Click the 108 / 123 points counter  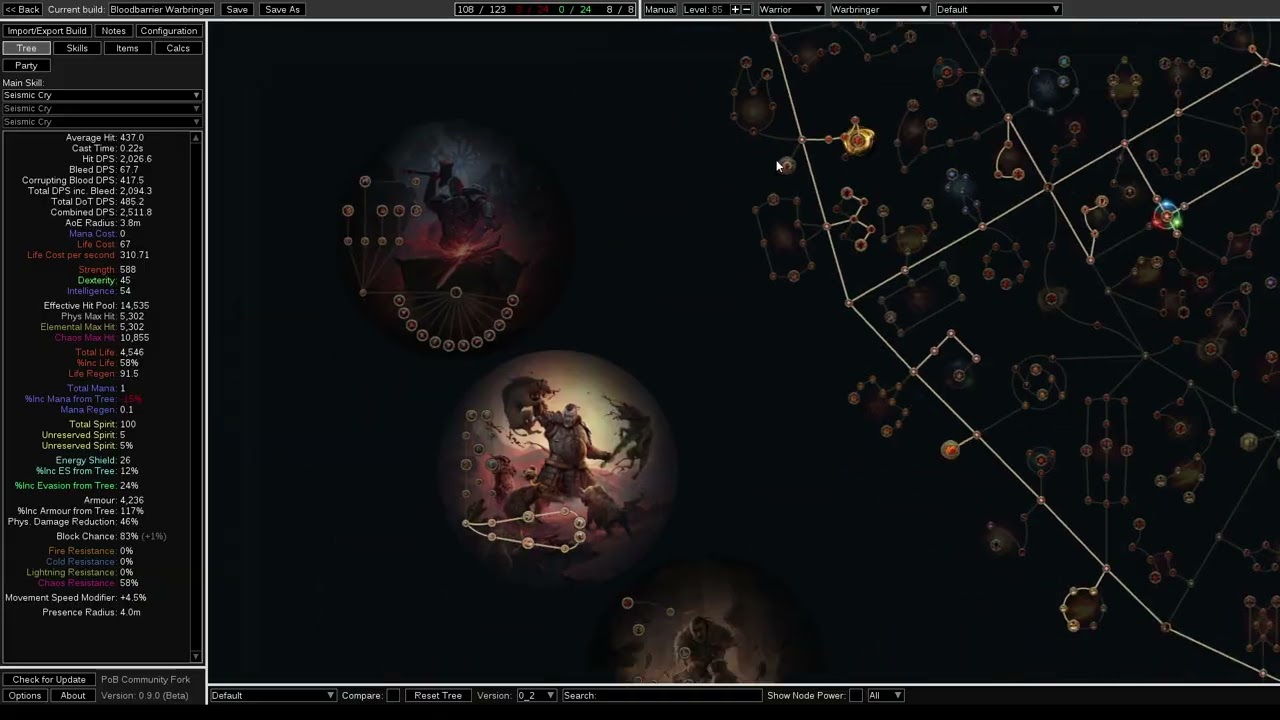click(x=481, y=9)
